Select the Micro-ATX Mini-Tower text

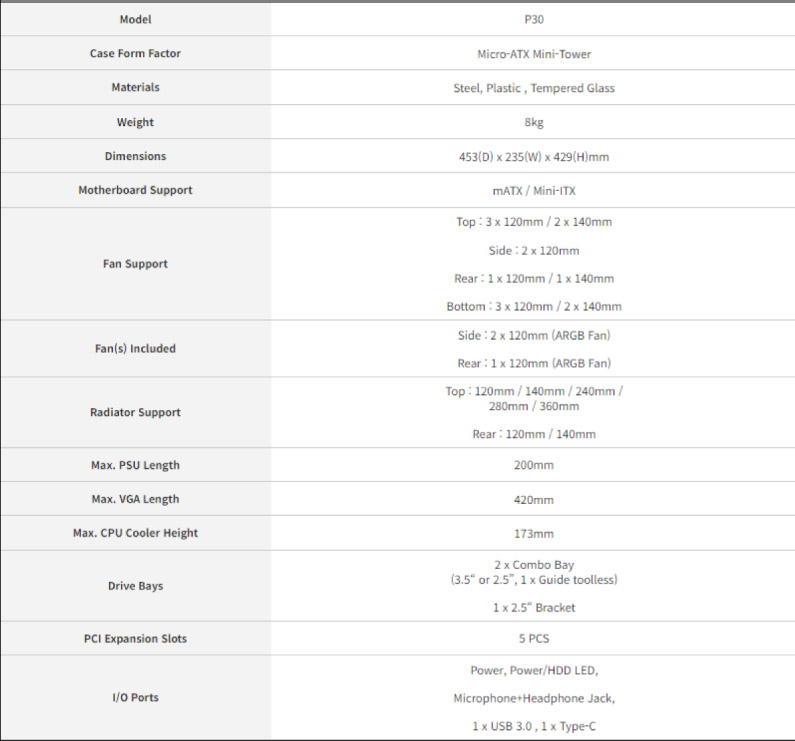534,54
